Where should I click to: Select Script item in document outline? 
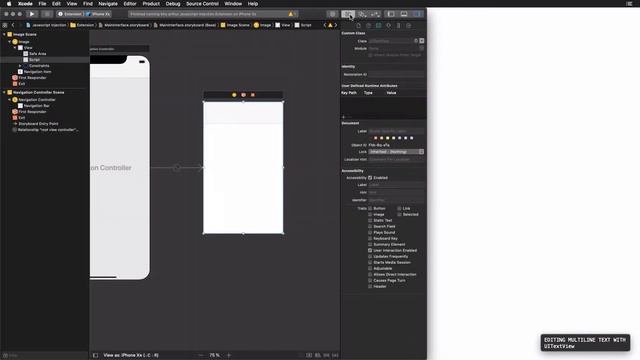[34, 60]
